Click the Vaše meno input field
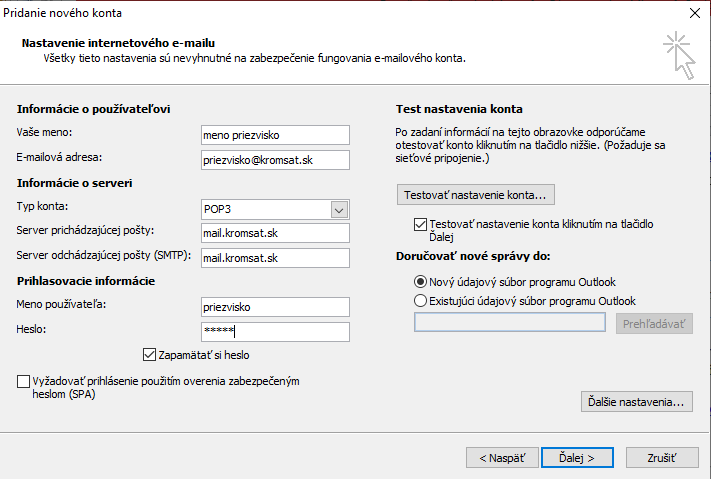 point(275,135)
